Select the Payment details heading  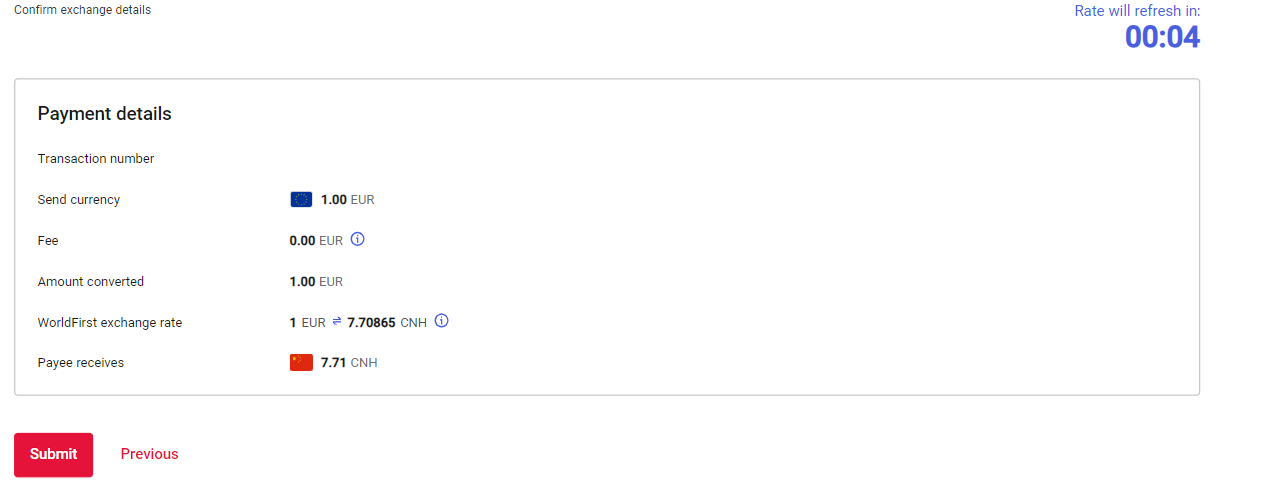105,114
